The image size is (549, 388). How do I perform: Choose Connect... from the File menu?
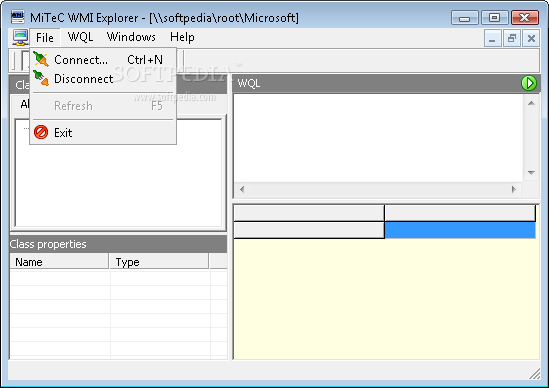[103, 60]
